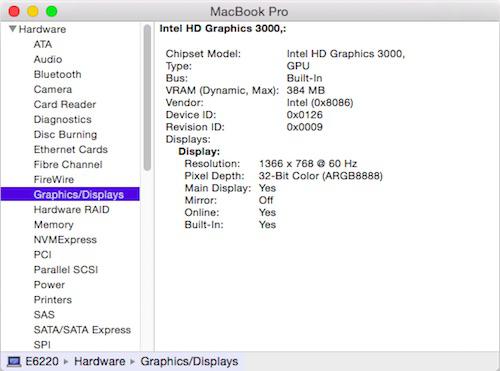The image size is (500, 371).
Task: Open the PCI section
Action: (x=42, y=255)
